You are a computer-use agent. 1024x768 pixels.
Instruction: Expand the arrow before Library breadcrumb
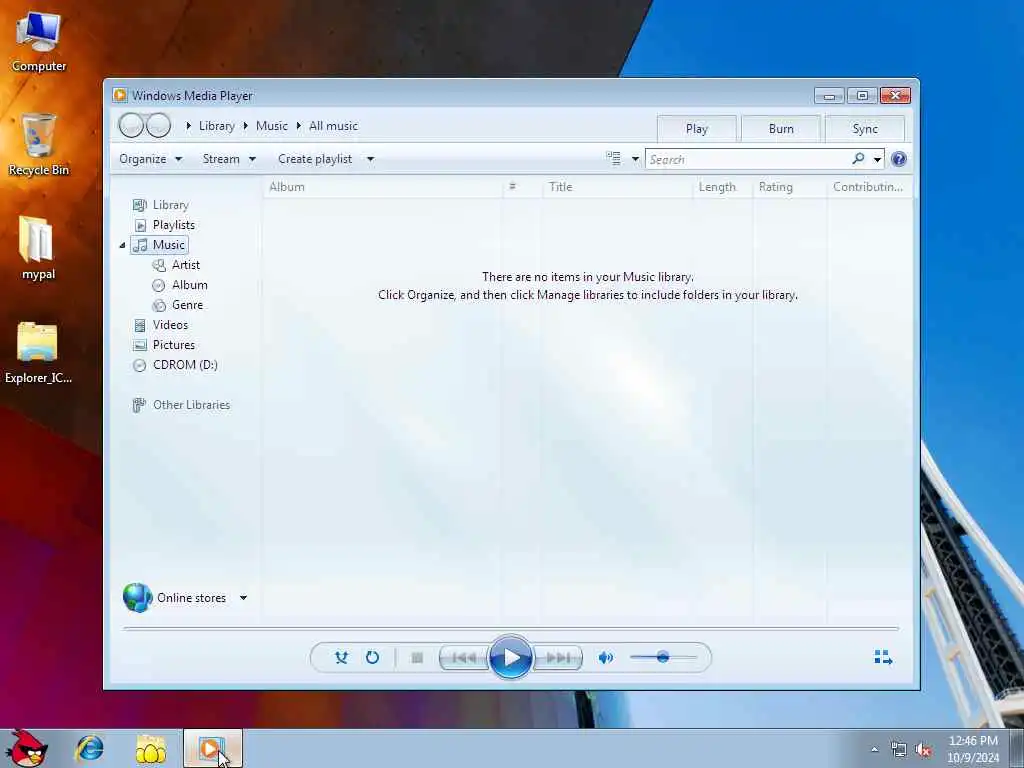click(189, 126)
